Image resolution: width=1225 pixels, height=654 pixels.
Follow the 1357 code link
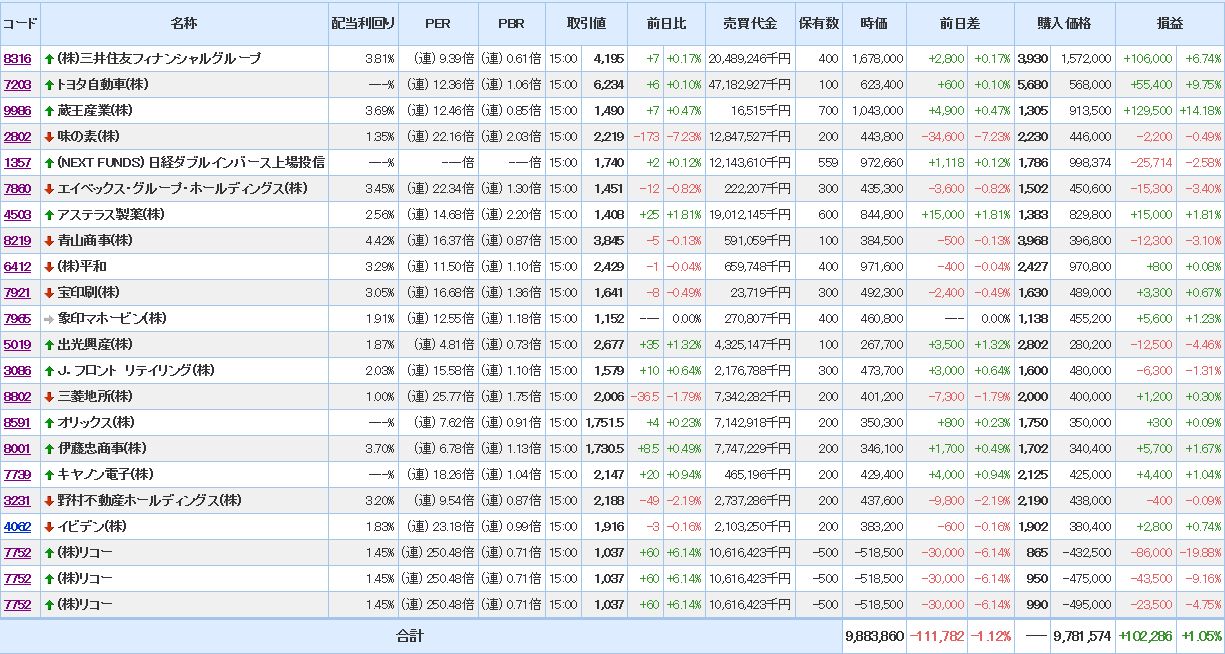[x=17, y=163]
